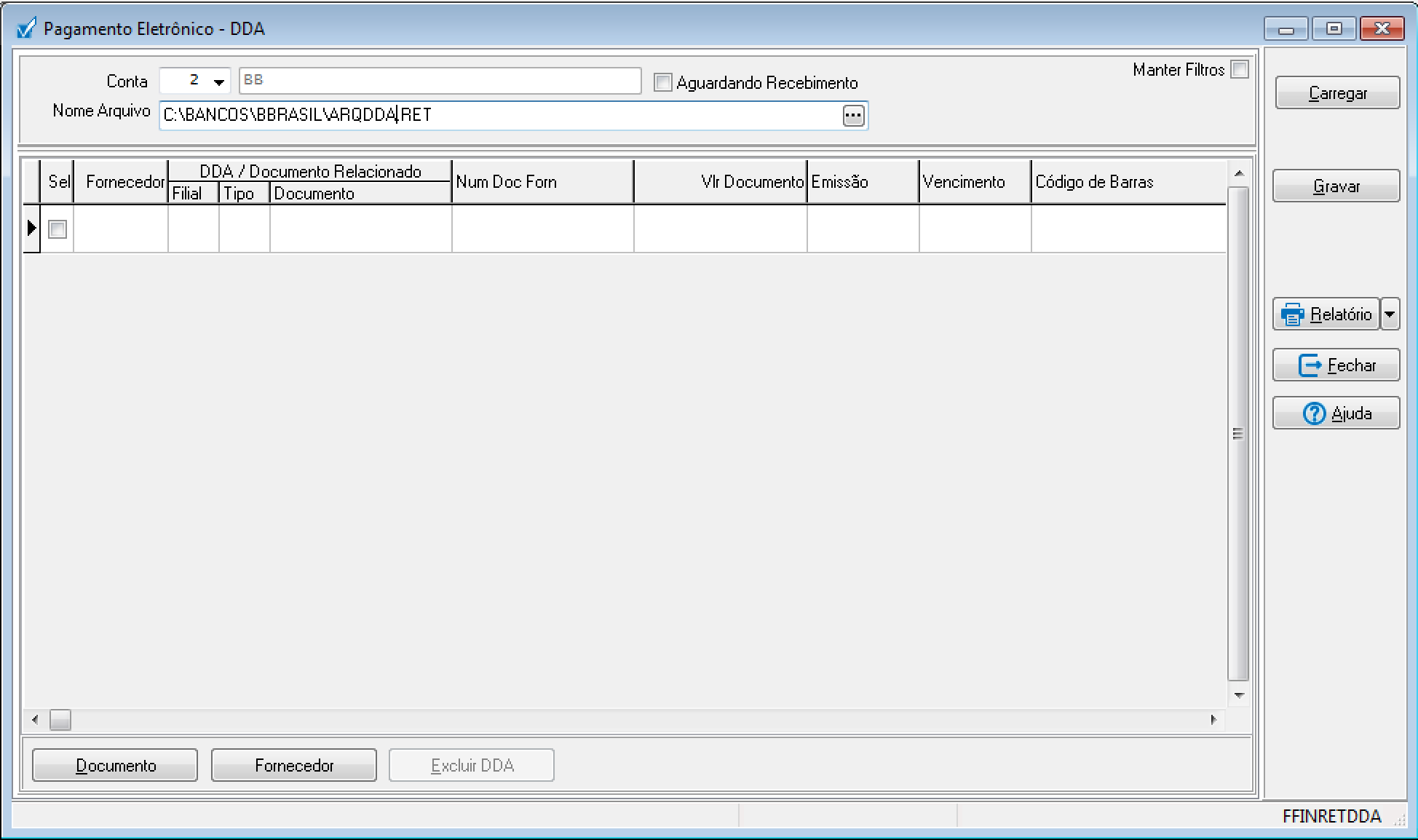Open the Conta dropdown list

218,82
